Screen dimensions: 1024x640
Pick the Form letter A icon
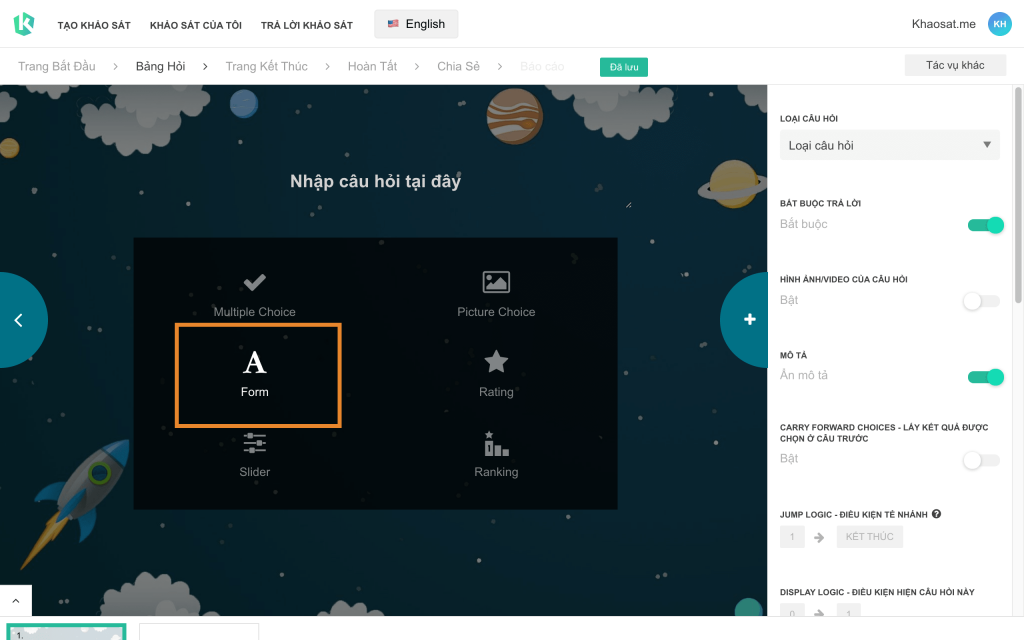(x=254, y=362)
